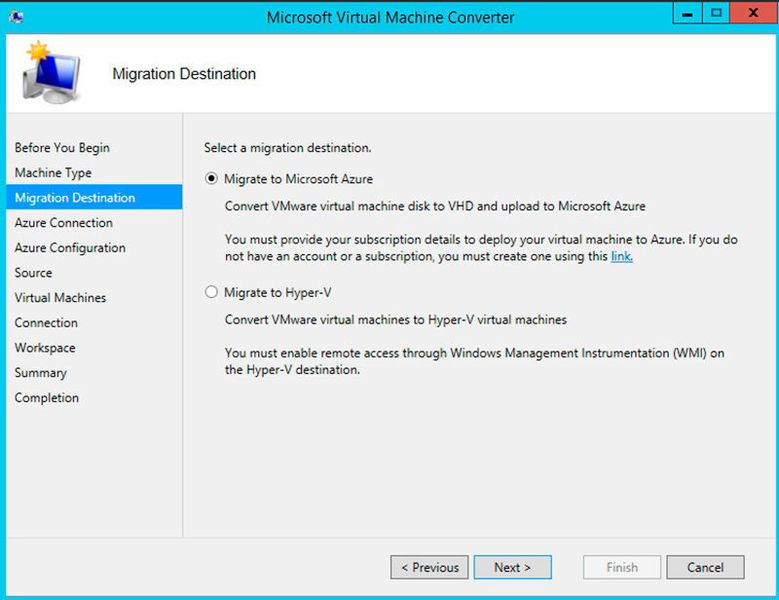Minimize the Virtual Machine Converter window

(x=687, y=13)
